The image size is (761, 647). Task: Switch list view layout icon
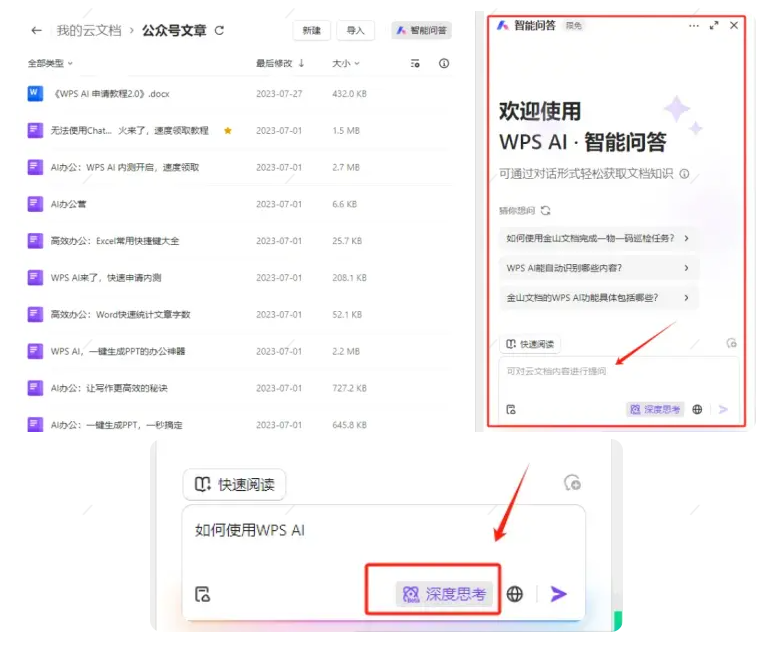tap(415, 63)
